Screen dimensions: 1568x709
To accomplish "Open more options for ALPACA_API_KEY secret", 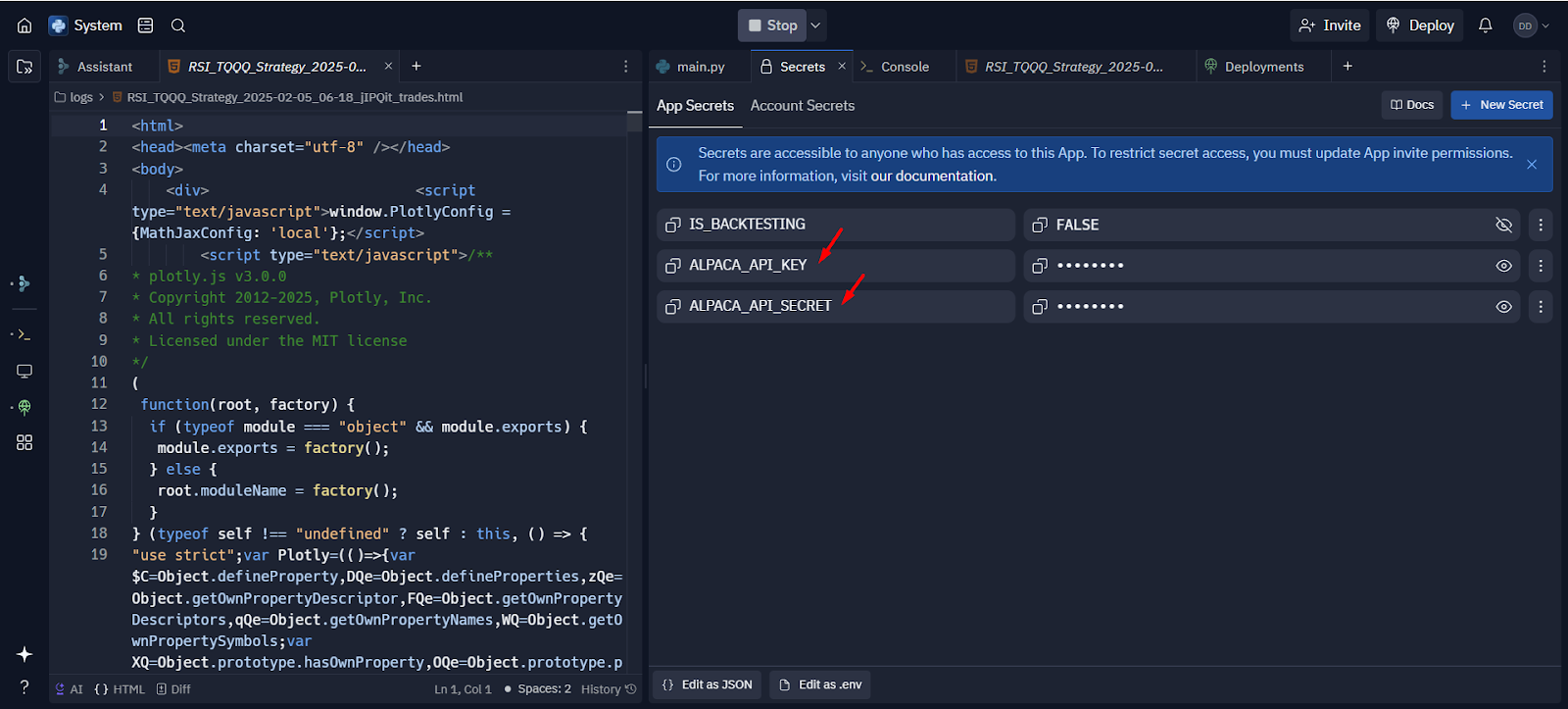I will 1541,266.
